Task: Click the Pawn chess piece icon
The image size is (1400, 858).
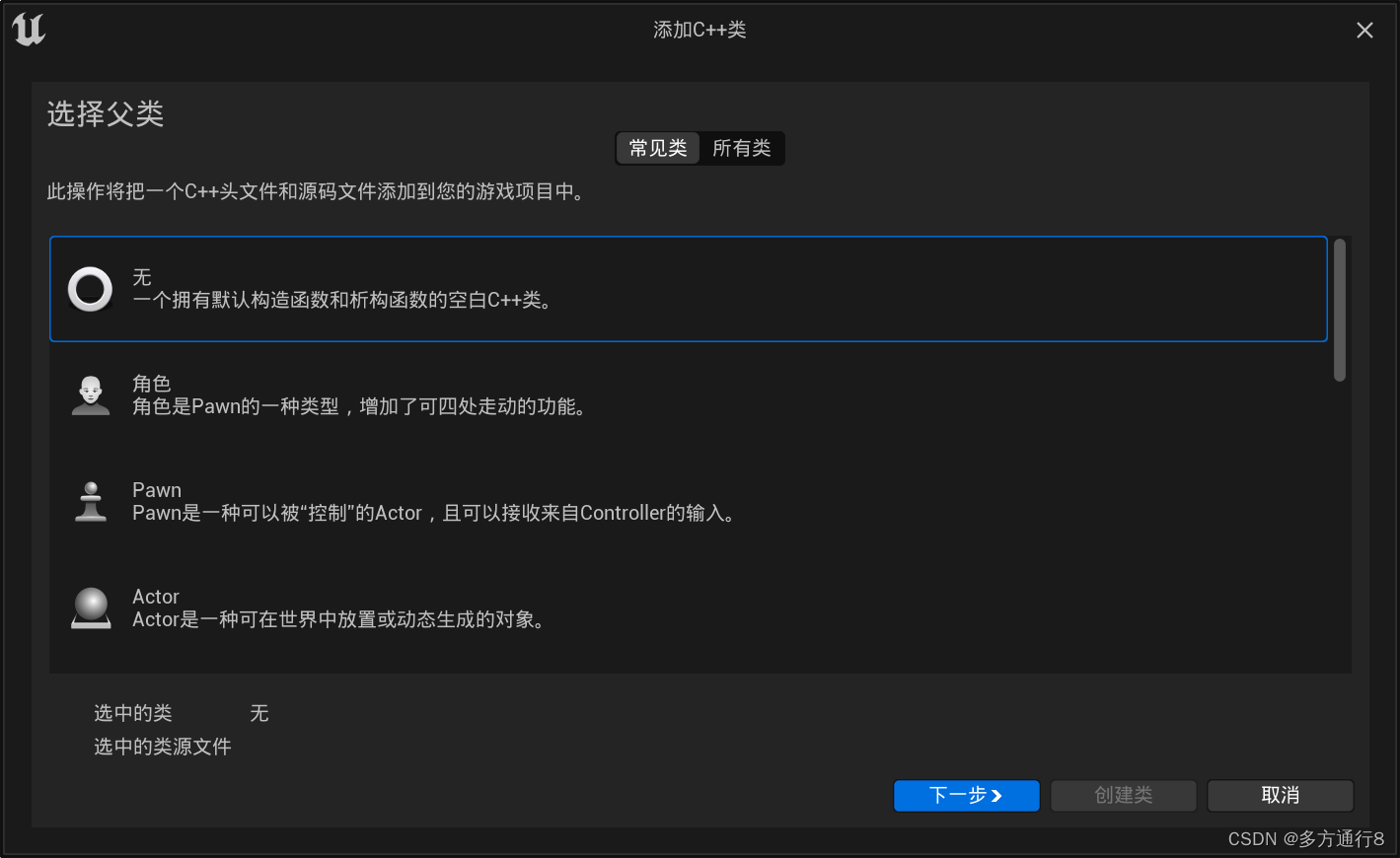Action: click(90, 502)
